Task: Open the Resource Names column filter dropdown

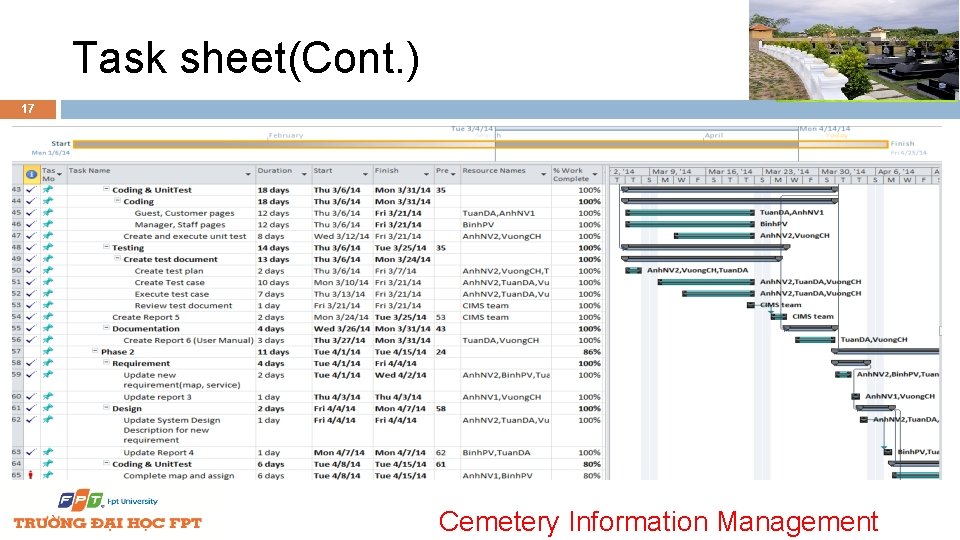Action: coord(544,174)
